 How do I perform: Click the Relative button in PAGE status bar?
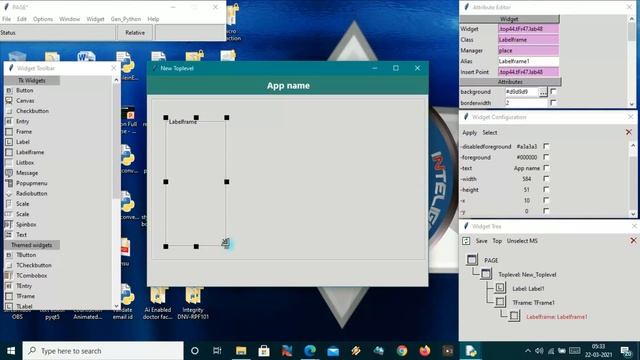pyautogui.click(x=135, y=33)
